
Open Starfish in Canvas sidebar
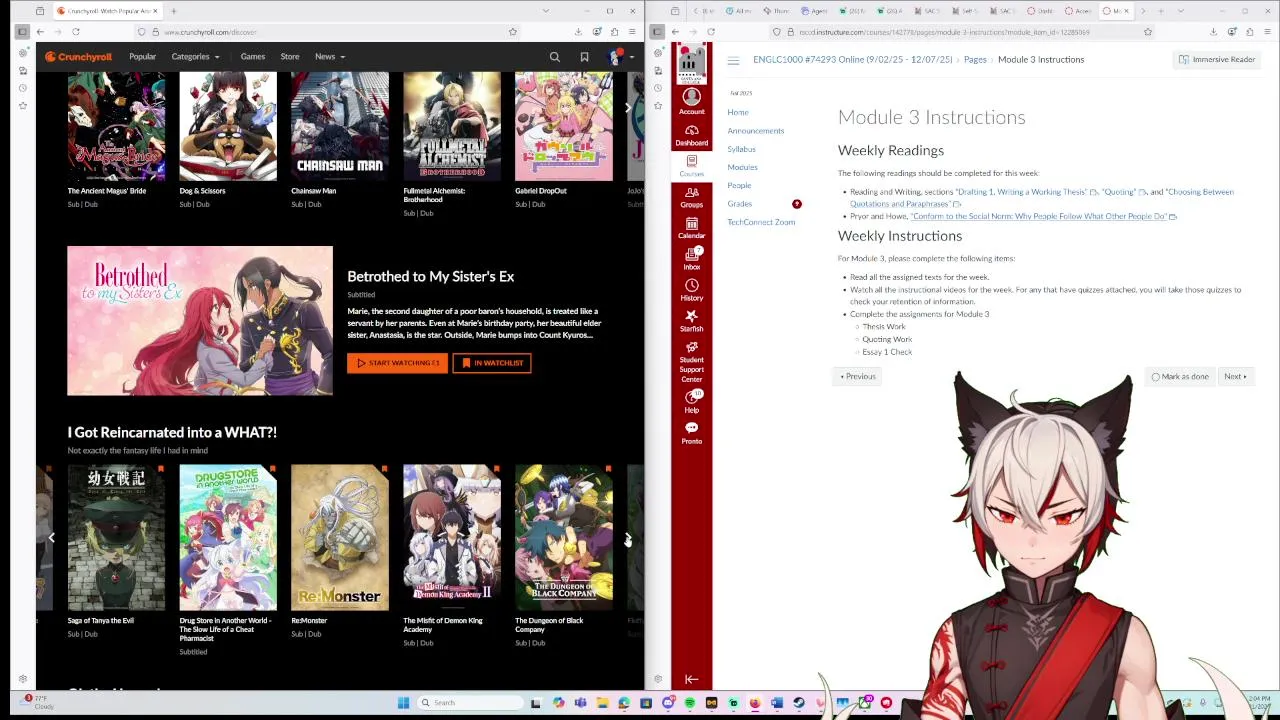[691, 321]
